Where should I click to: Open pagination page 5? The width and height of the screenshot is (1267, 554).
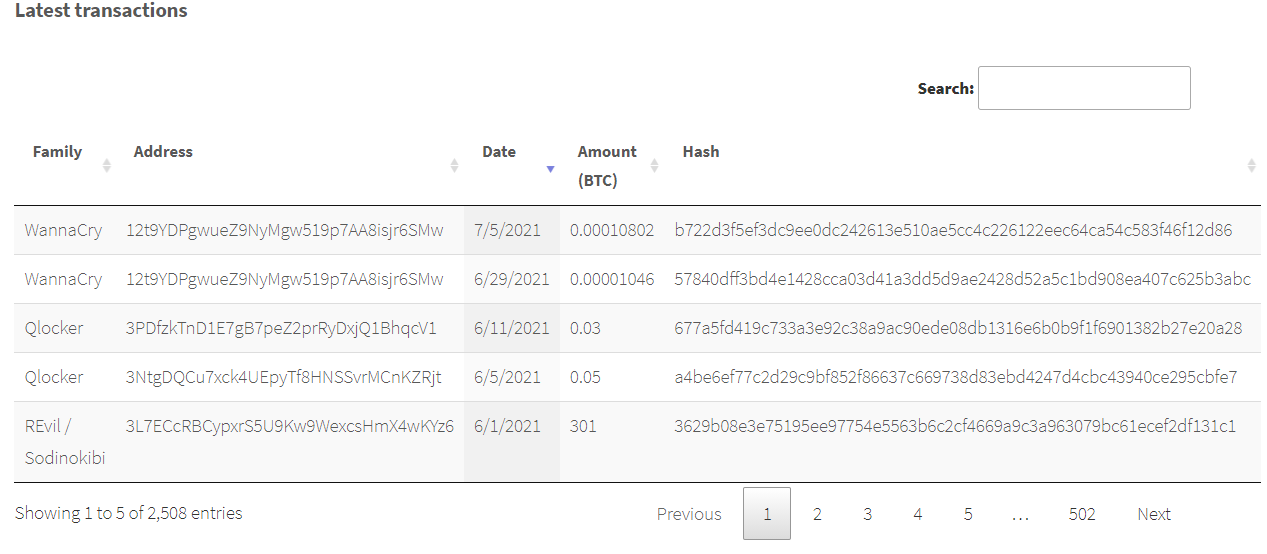point(968,514)
